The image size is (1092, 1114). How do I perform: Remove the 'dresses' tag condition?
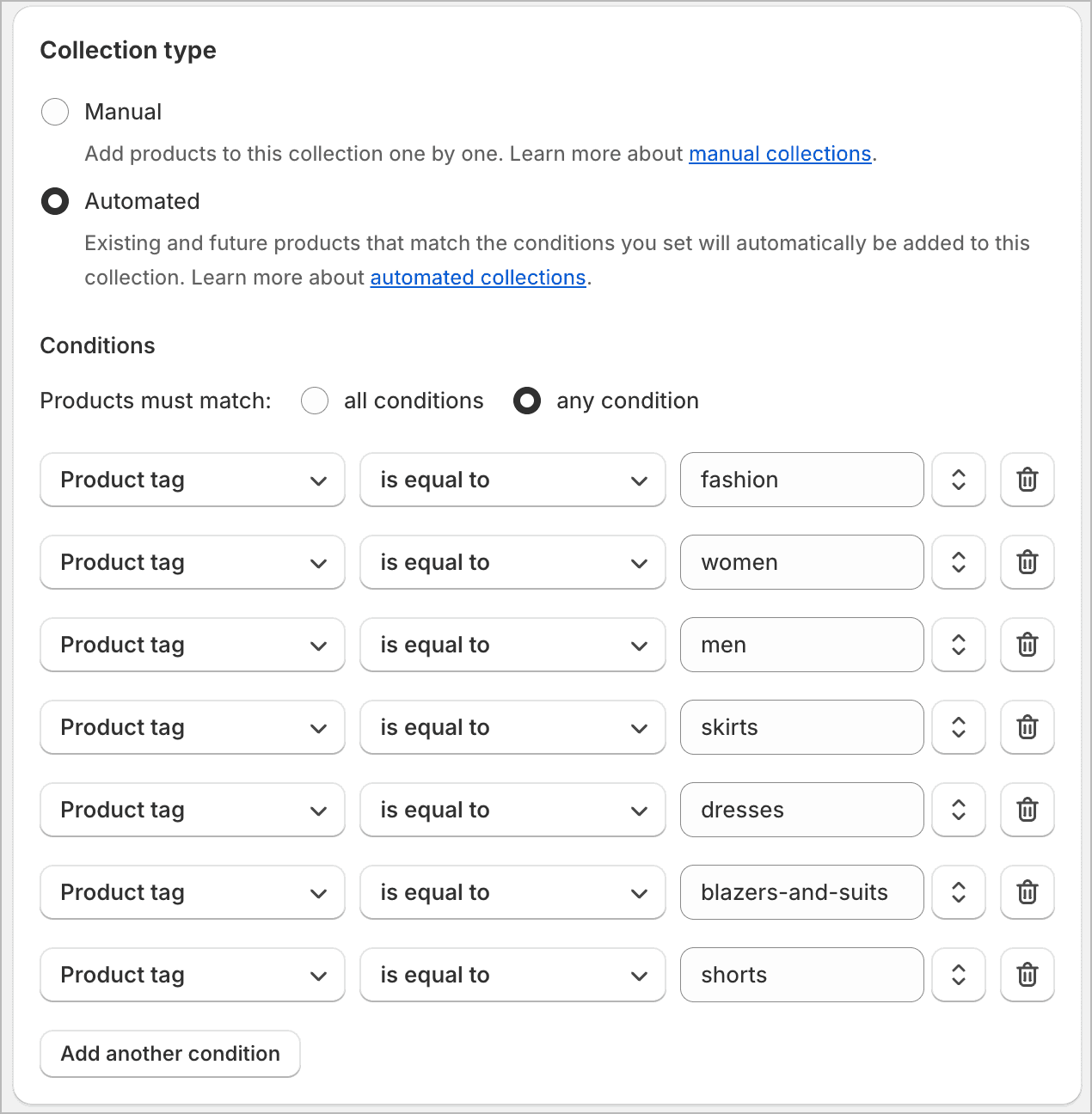(x=1028, y=810)
